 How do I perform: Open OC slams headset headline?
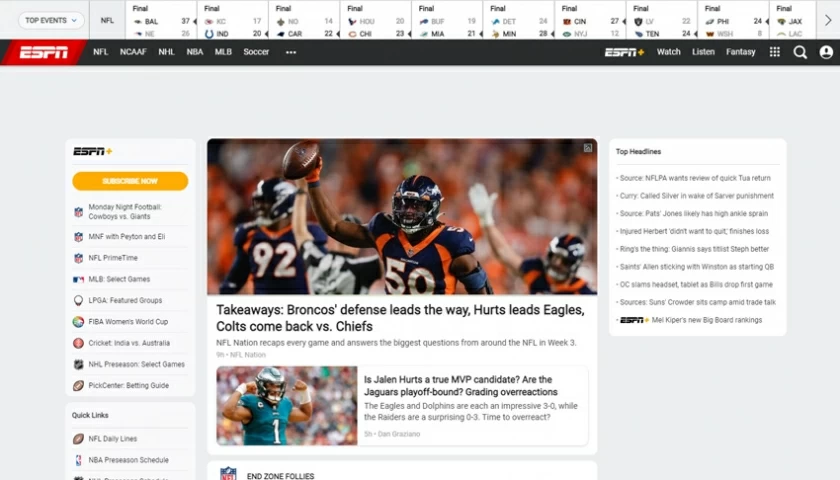coord(696,284)
